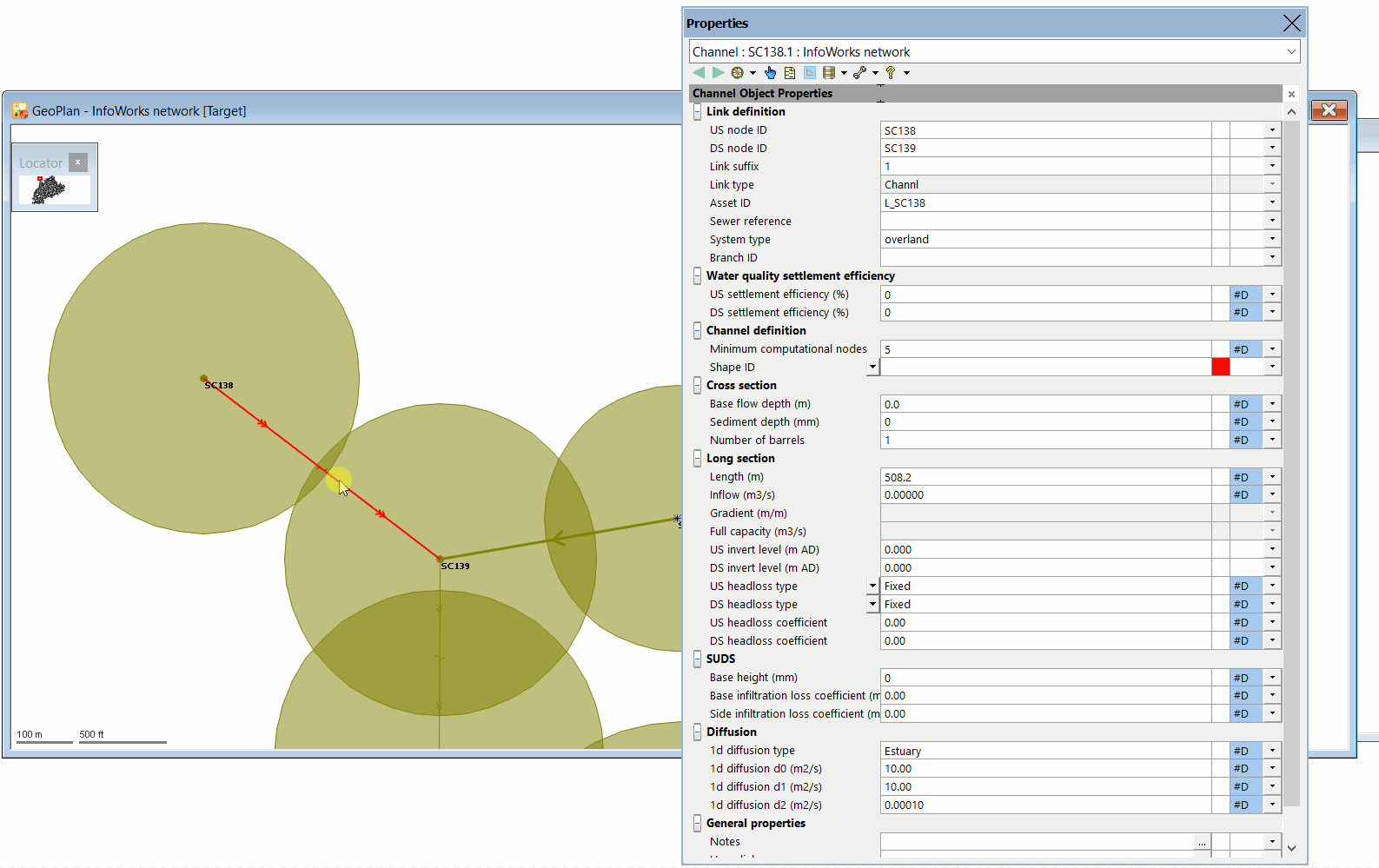
Task: Collapse the Link definition section
Action: tap(697, 112)
